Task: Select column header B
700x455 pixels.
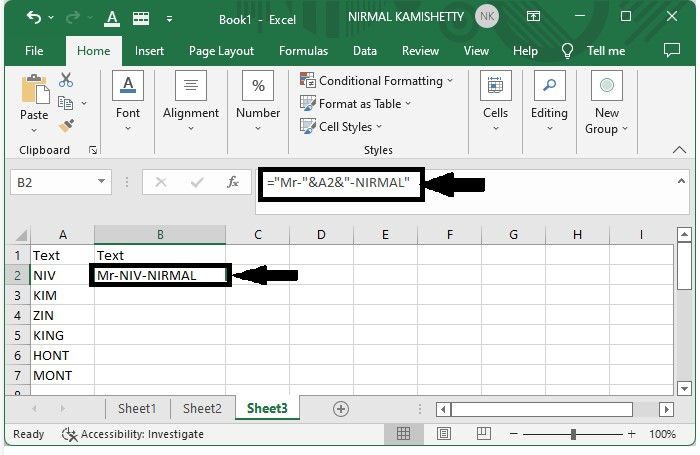Action: (x=160, y=235)
